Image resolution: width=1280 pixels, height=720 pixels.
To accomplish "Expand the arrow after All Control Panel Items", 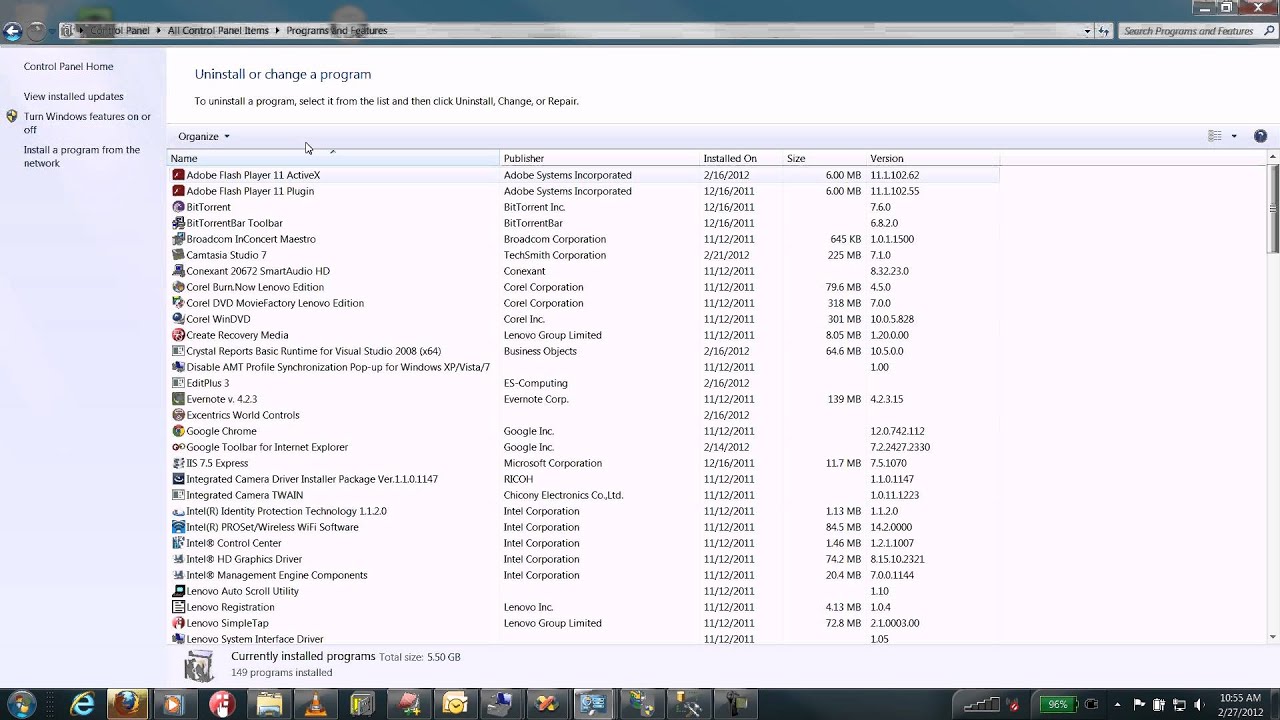I will [x=278, y=31].
